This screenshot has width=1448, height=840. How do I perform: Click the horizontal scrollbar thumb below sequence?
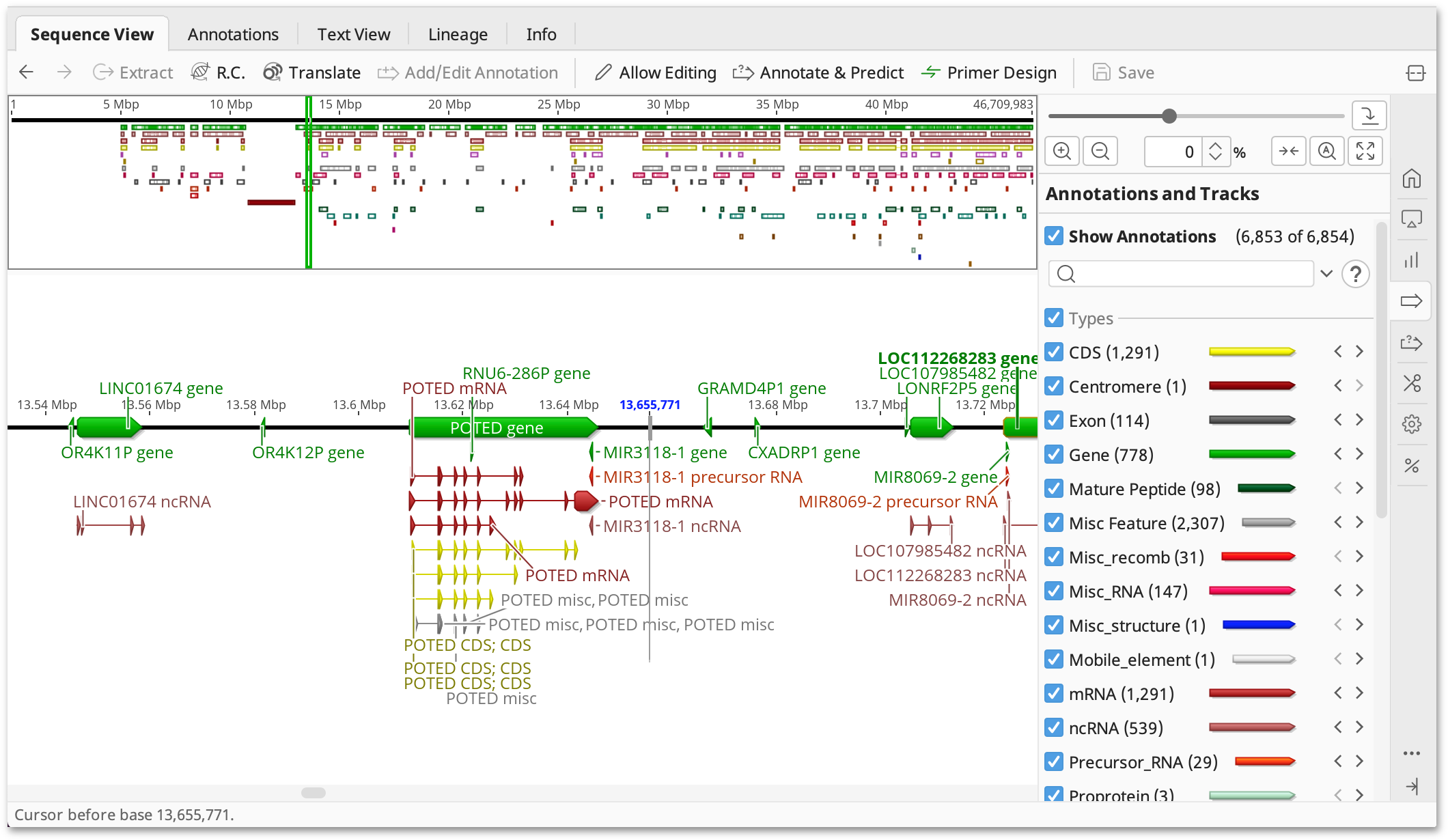(x=314, y=793)
